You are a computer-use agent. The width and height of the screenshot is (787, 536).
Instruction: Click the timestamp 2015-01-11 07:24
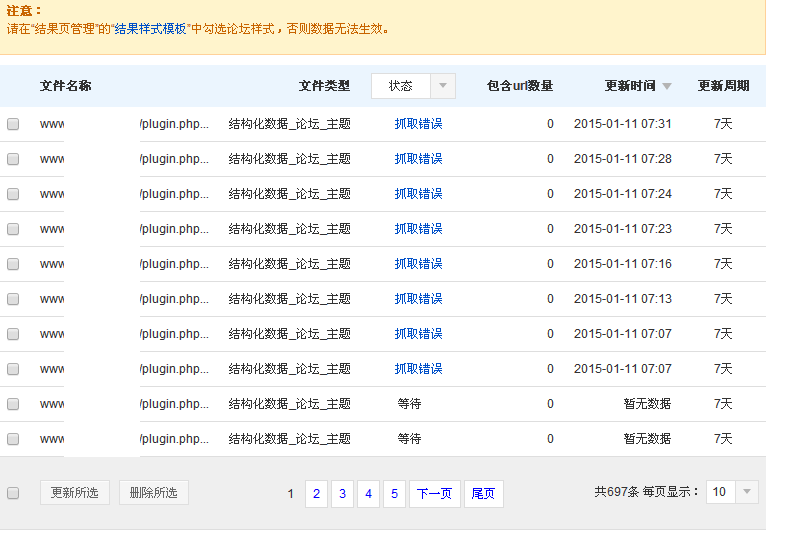coord(622,194)
